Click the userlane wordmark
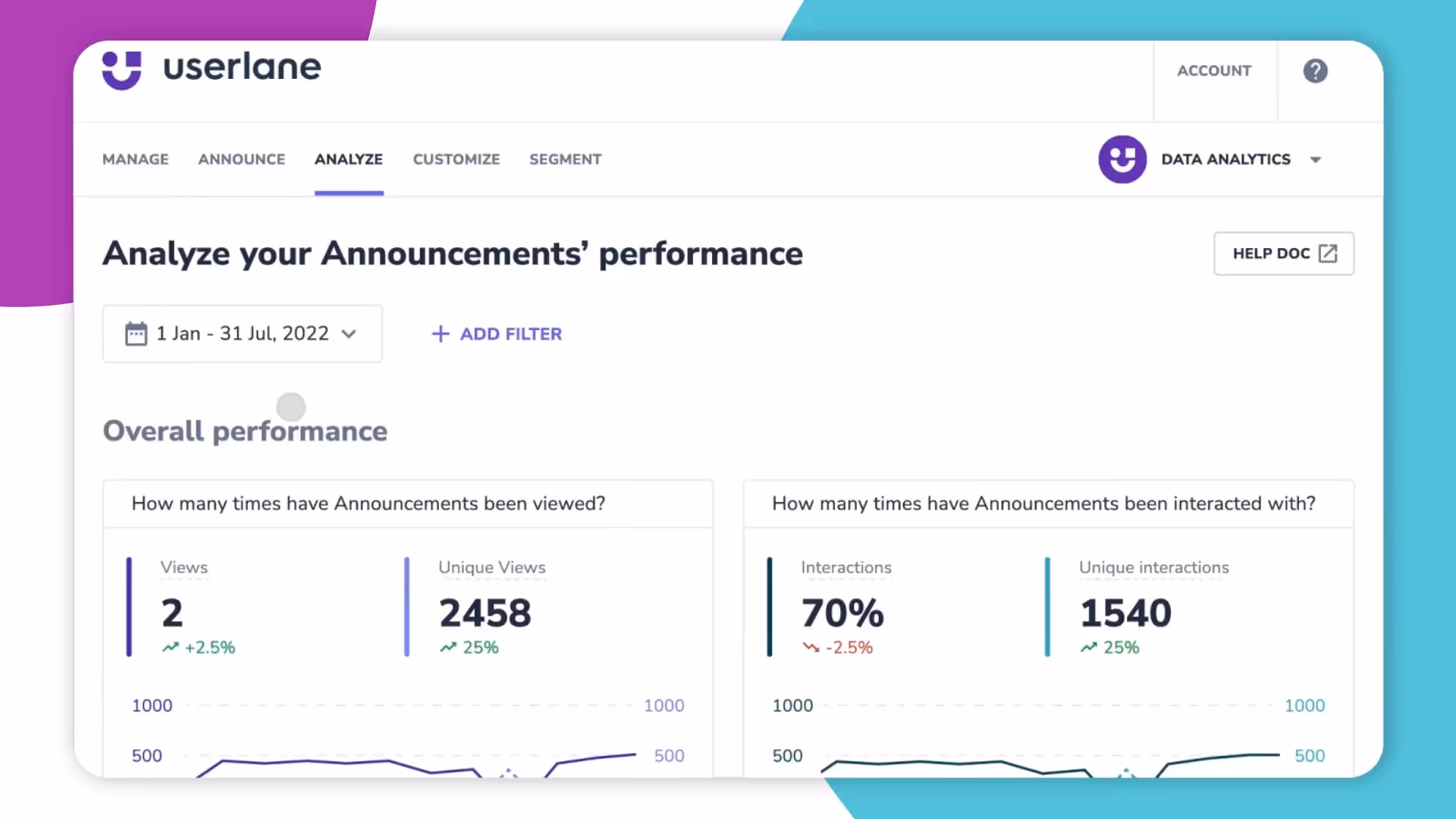Image resolution: width=1456 pixels, height=819 pixels. (243, 67)
